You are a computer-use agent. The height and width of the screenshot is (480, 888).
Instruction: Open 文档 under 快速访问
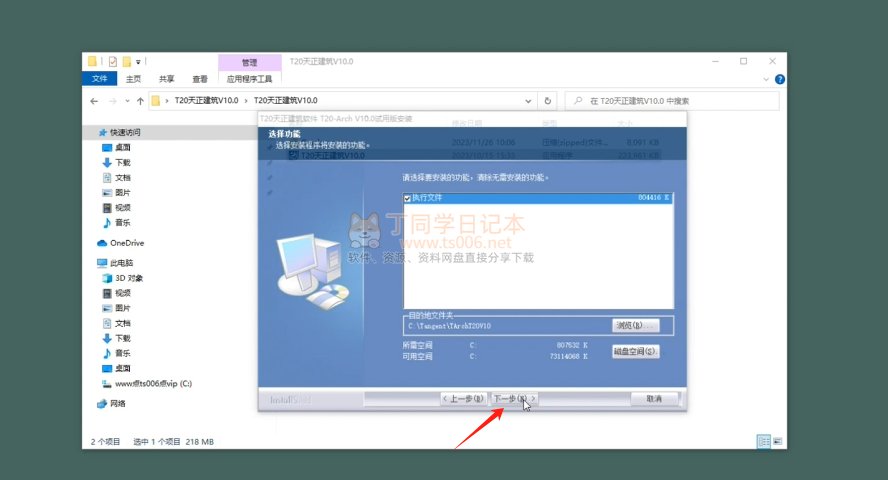coord(122,177)
